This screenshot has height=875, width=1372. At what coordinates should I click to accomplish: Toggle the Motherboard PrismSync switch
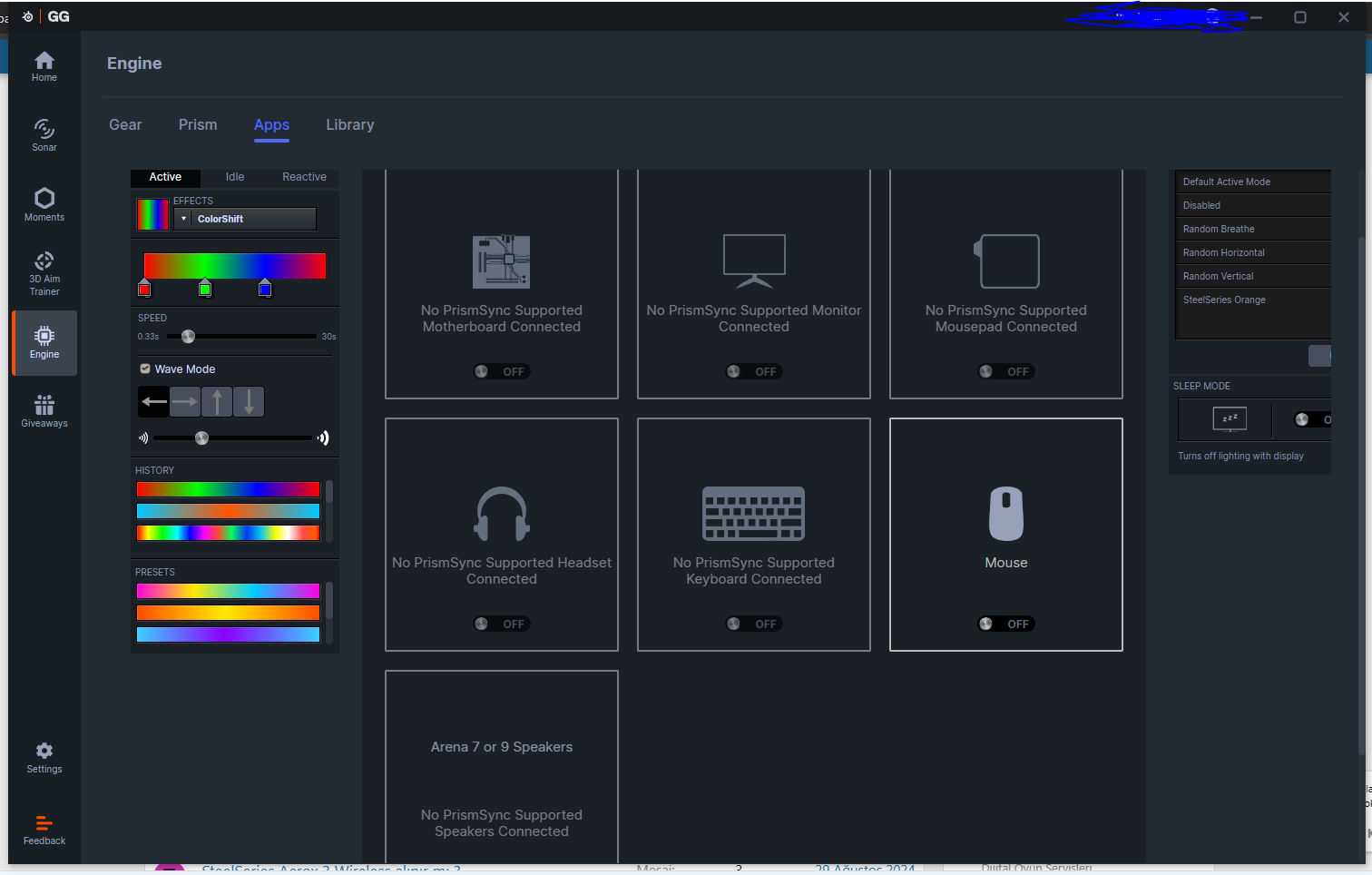point(502,371)
